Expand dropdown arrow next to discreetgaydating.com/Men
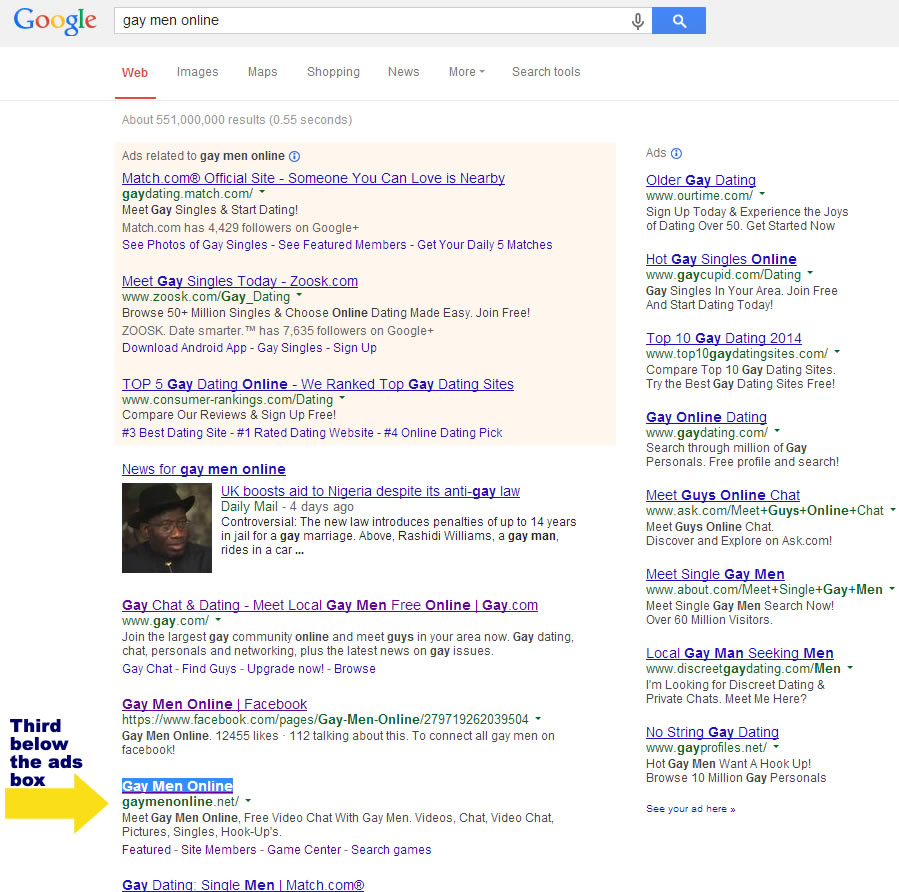 coord(850,667)
